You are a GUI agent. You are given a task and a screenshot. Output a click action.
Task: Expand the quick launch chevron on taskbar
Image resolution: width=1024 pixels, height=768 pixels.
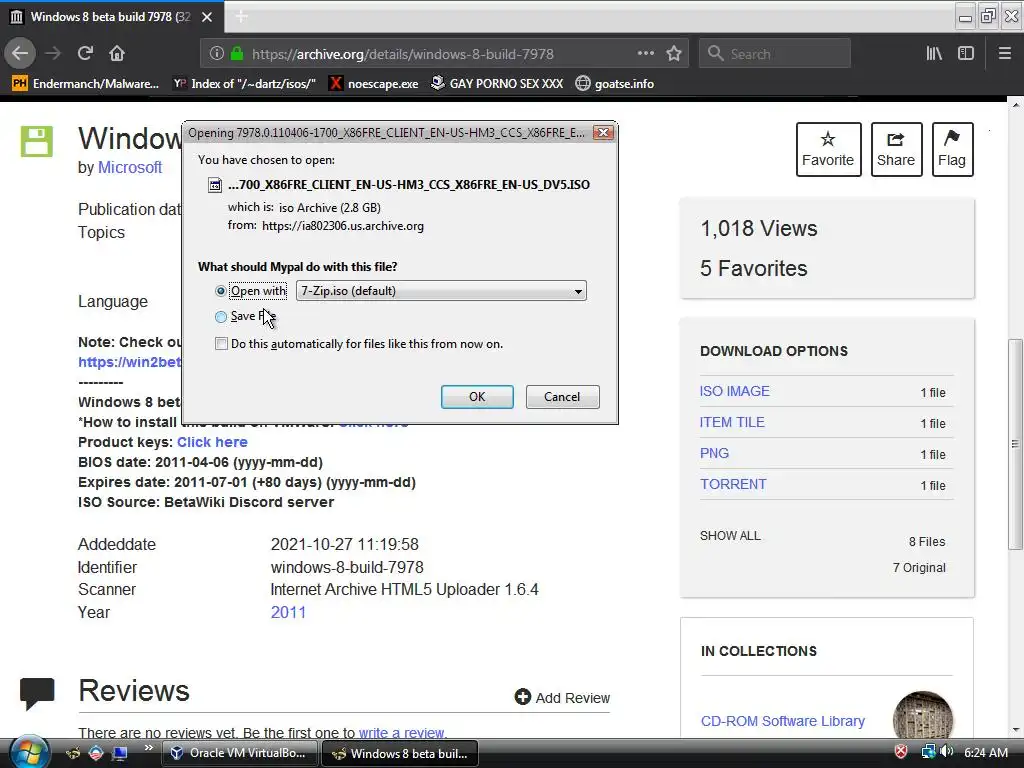tap(149, 748)
